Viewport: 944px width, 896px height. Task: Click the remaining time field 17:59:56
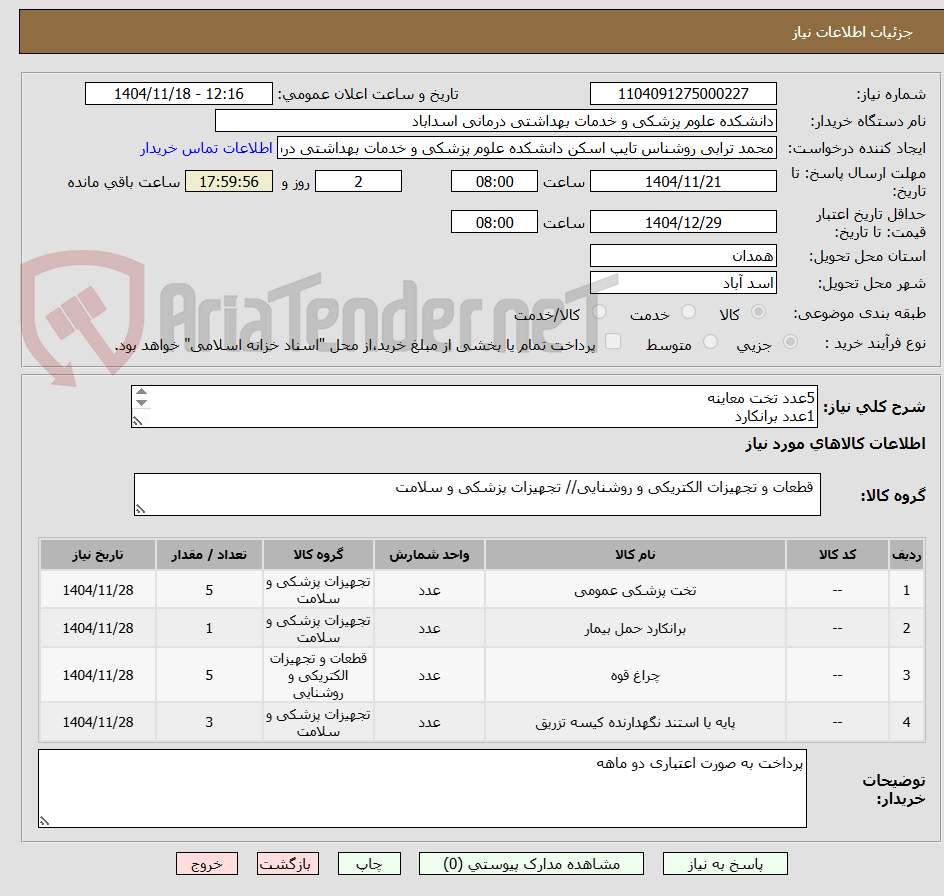click(229, 181)
